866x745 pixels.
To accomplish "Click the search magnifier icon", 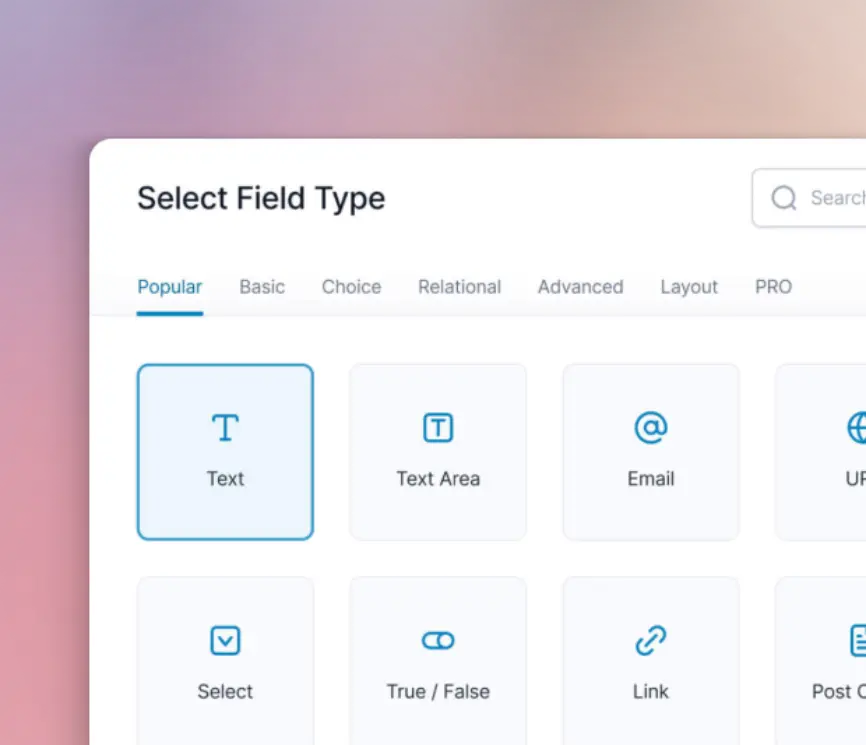I will [784, 198].
